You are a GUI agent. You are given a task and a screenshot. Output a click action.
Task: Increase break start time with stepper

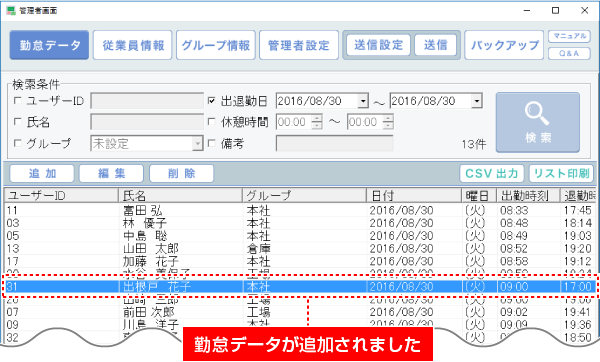click(x=317, y=119)
